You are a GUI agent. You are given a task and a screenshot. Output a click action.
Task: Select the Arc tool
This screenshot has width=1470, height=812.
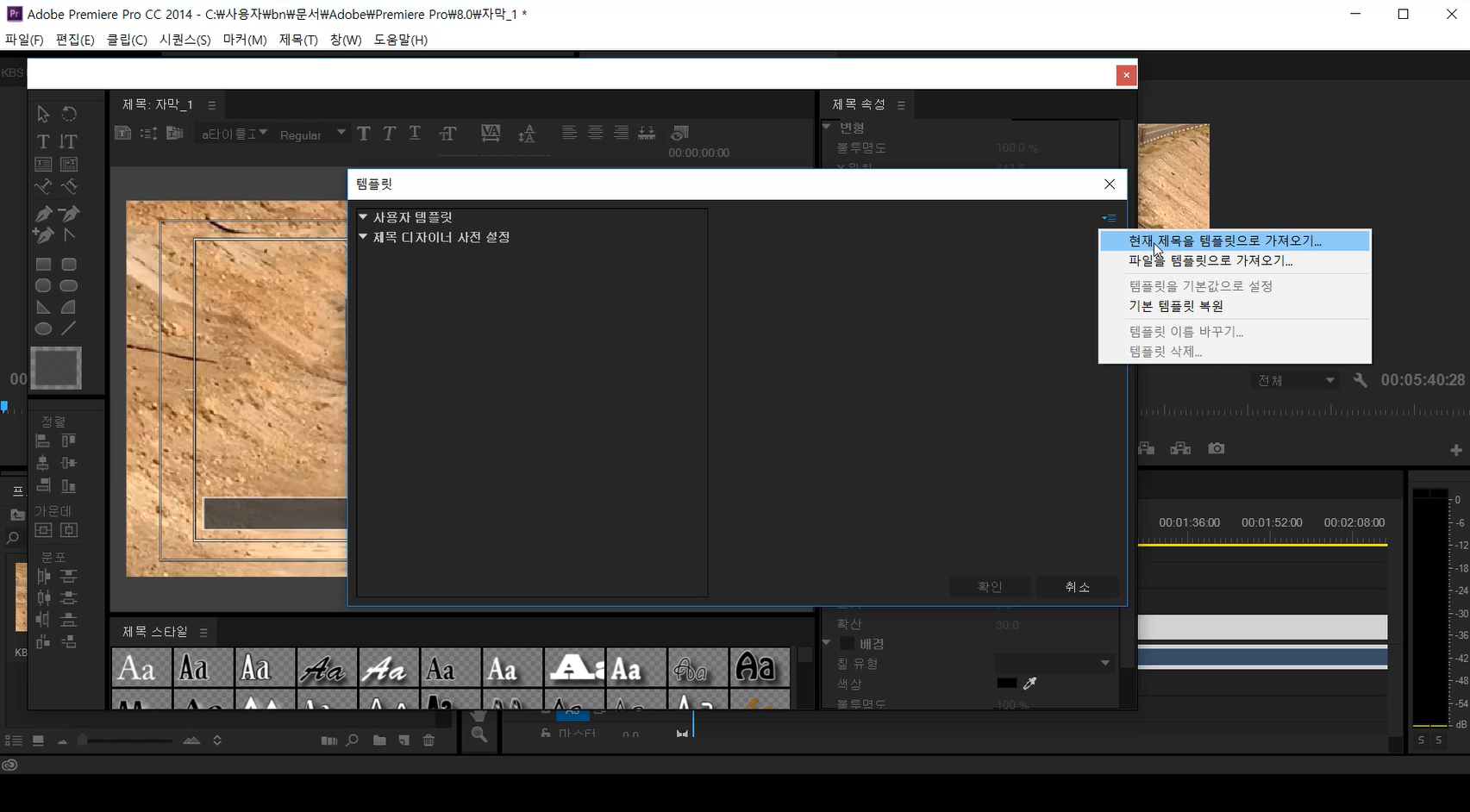pyautogui.click(x=69, y=307)
